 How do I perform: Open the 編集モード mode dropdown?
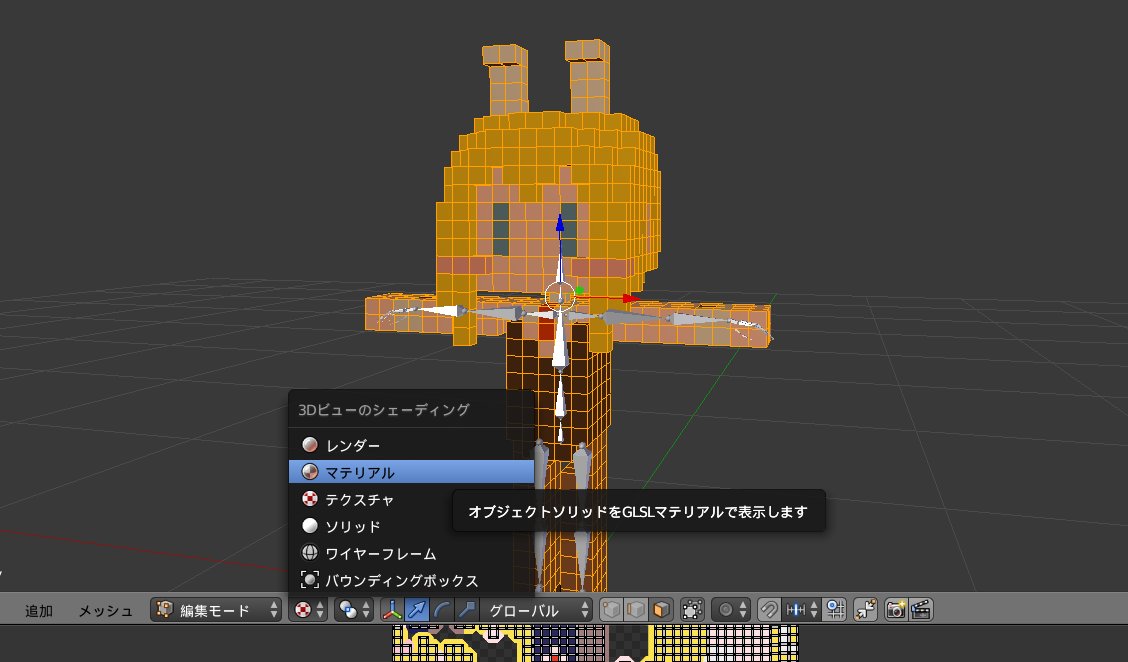pos(216,610)
